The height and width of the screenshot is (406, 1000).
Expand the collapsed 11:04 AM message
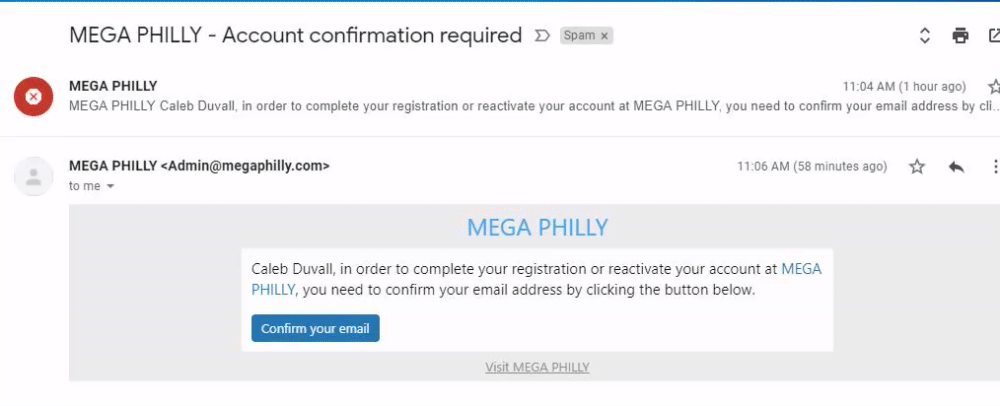point(500,105)
